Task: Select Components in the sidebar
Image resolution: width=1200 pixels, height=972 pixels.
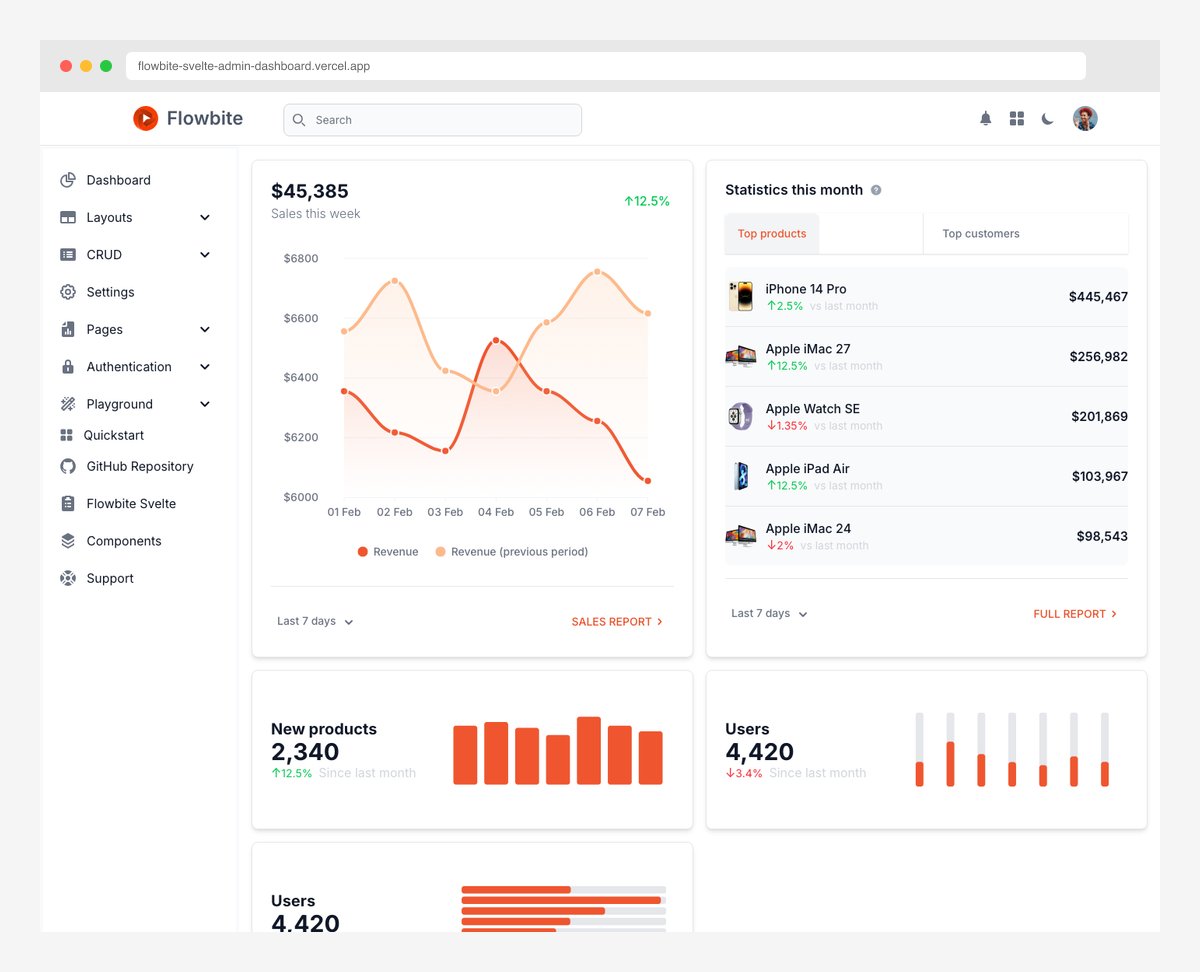Action: pos(123,541)
